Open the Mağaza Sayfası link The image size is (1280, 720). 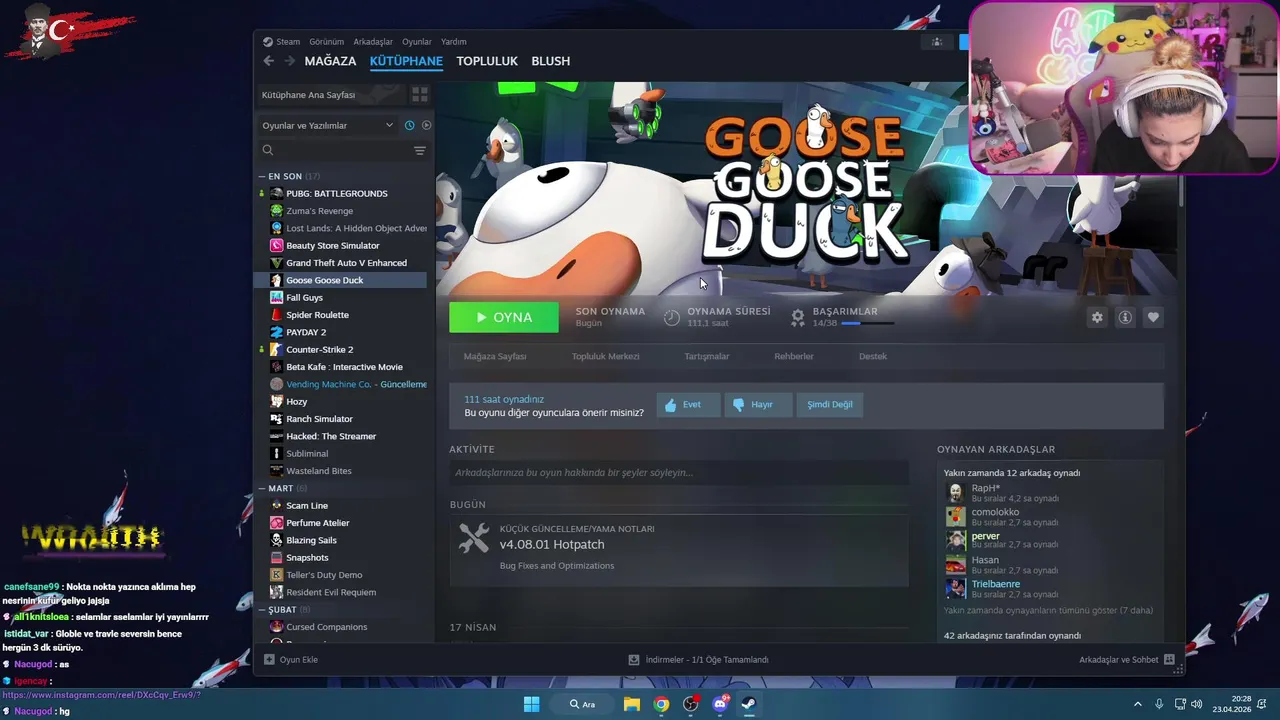point(495,356)
